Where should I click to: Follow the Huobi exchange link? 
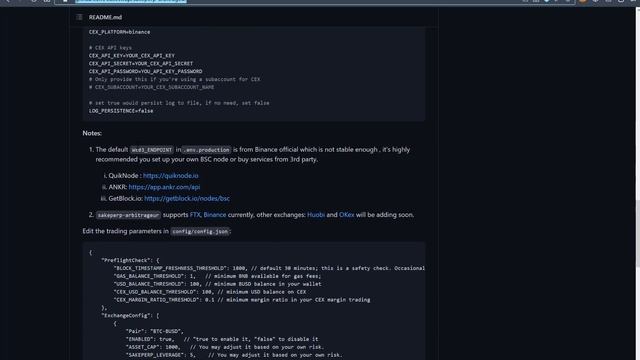[316, 215]
